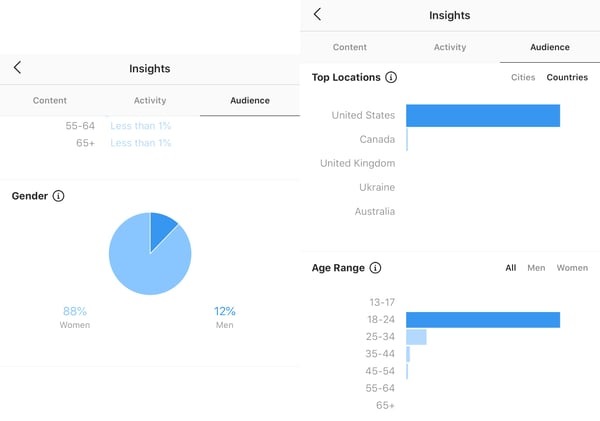Image resolution: width=600 pixels, height=421 pixels.
Task: Select the Audience tab in the right panel
Action: [x=550, y=47]
